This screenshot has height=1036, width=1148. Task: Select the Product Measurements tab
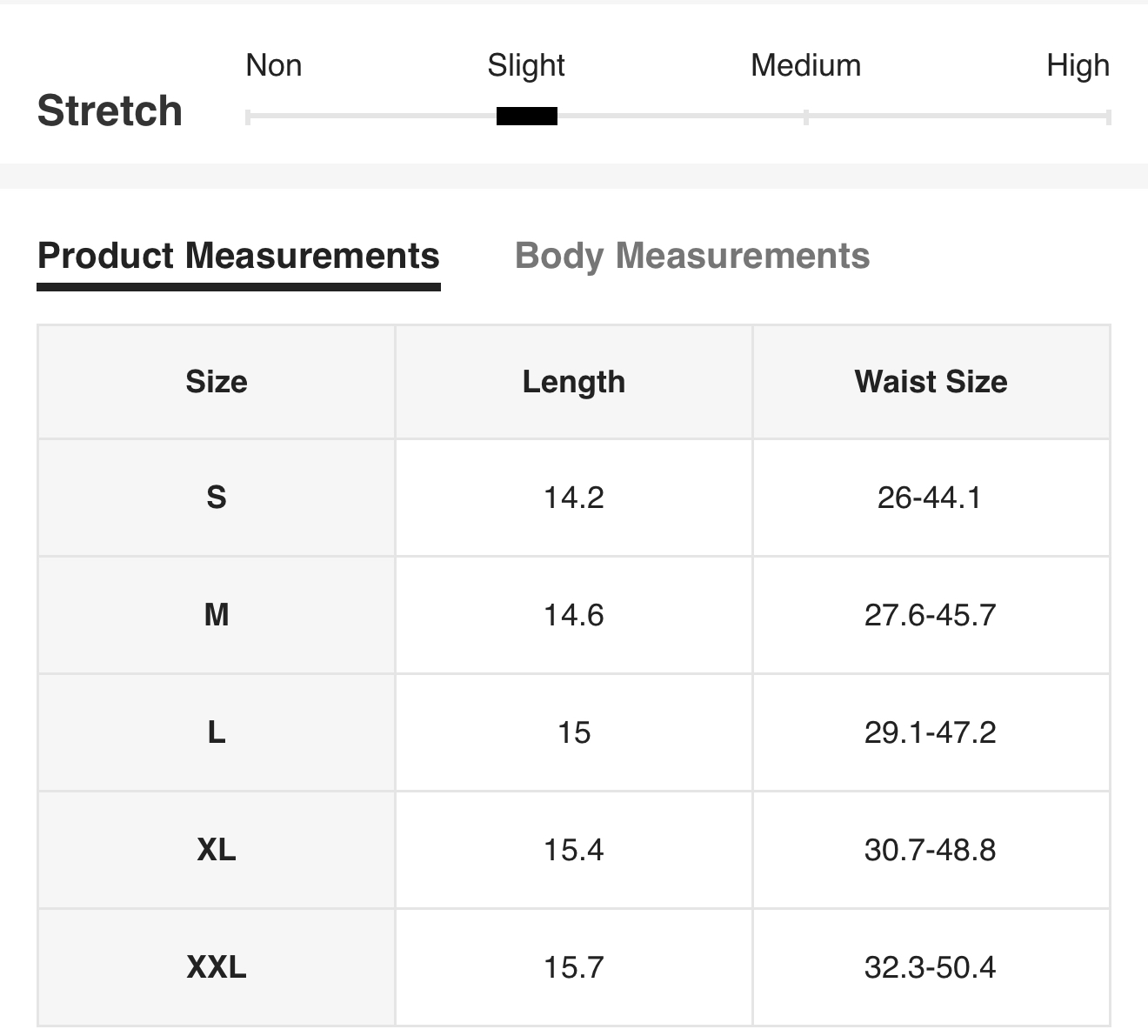coord(238,257)
